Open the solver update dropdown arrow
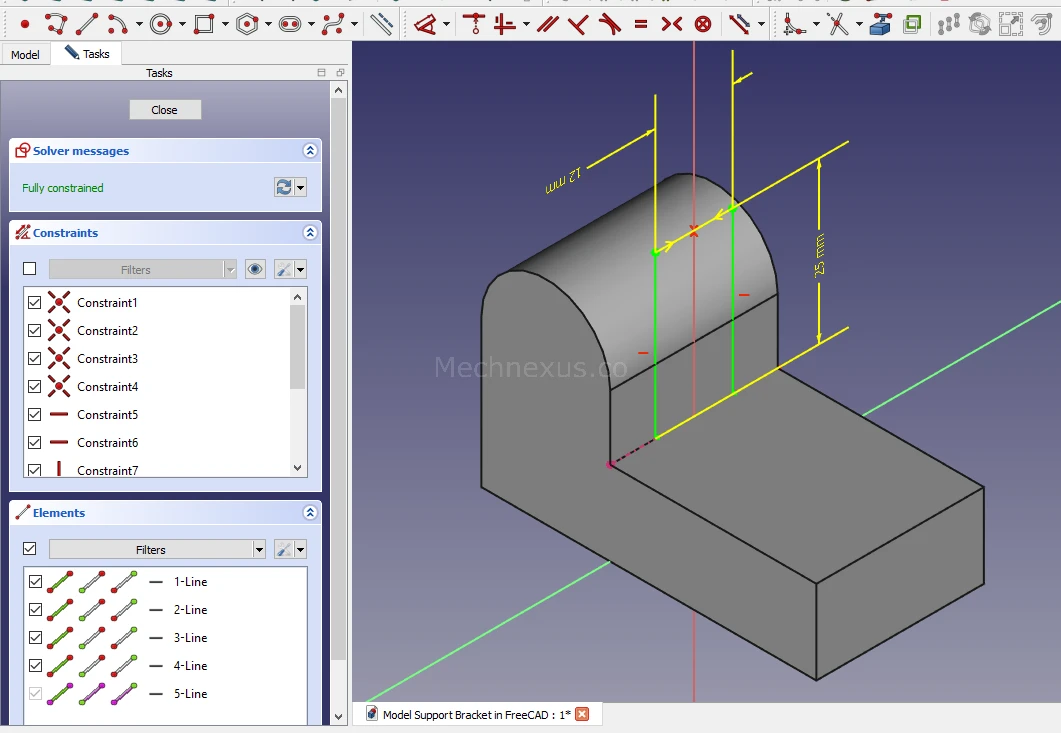Image resolution: width=1061 pixels, height=733 pixels. click(x=301, y=188)
